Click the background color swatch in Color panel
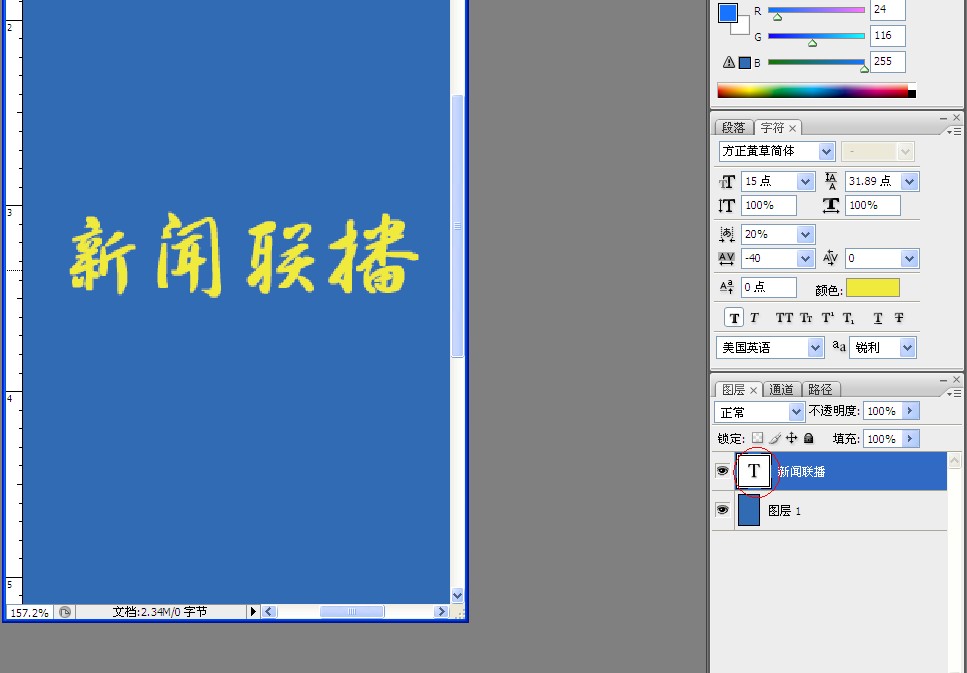The width and height of the screenshot is (967, 673). point(743,28)
